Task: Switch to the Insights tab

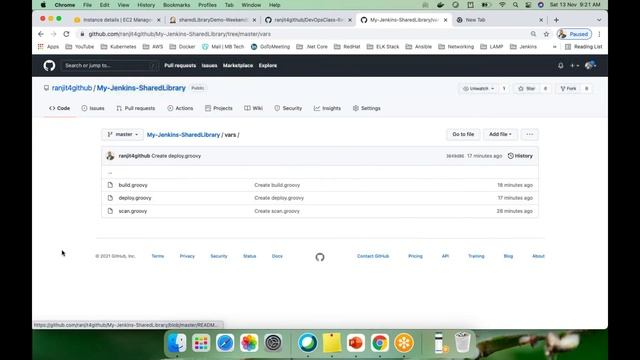Action: pyautogui.click(x=327, y=108)
